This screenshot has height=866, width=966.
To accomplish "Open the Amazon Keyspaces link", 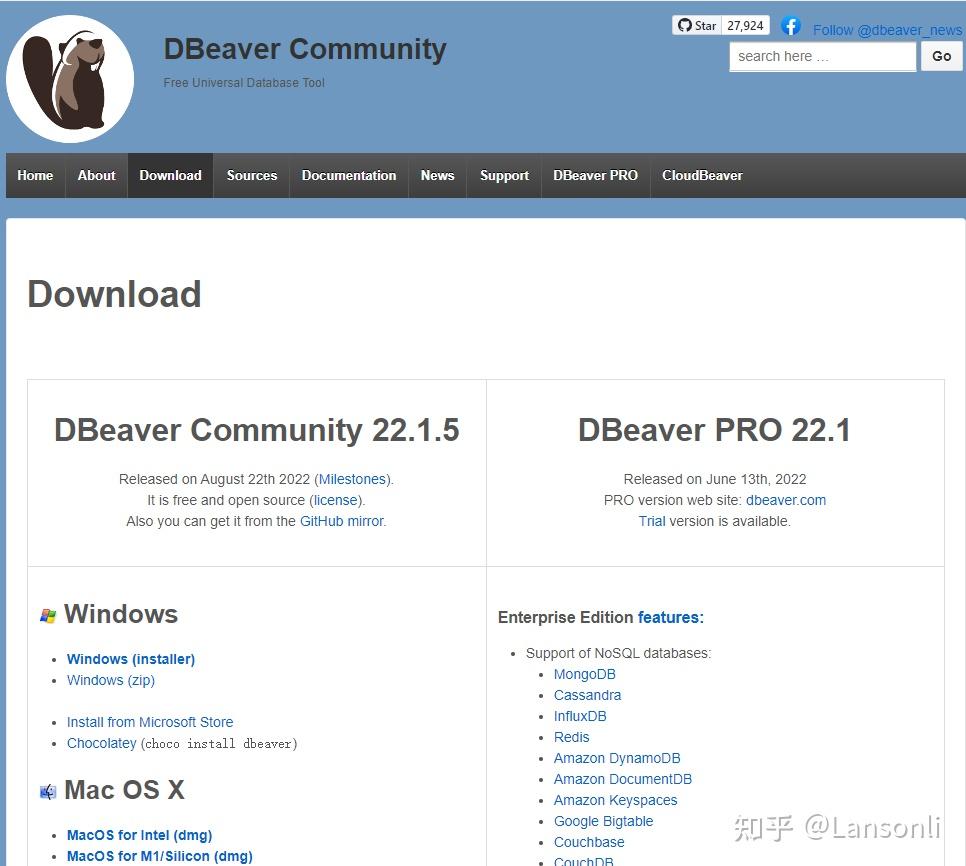I will (615, 800).
